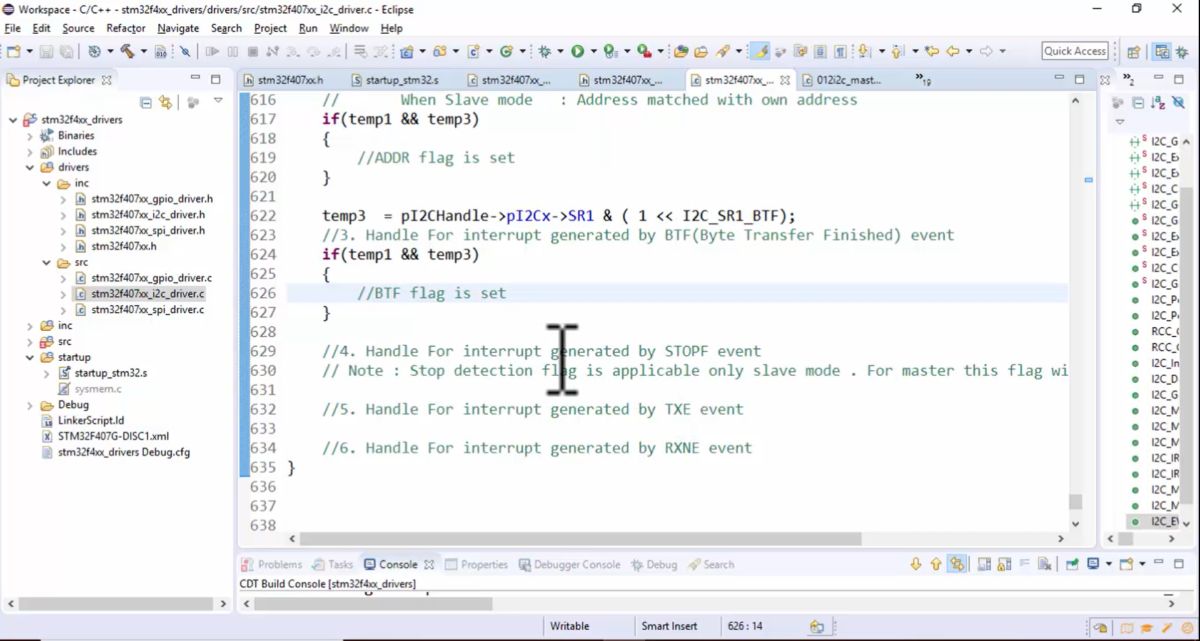Click the Open Console icon
This screenshot has width=1200, height=641.
click(x=1126, y=564)
